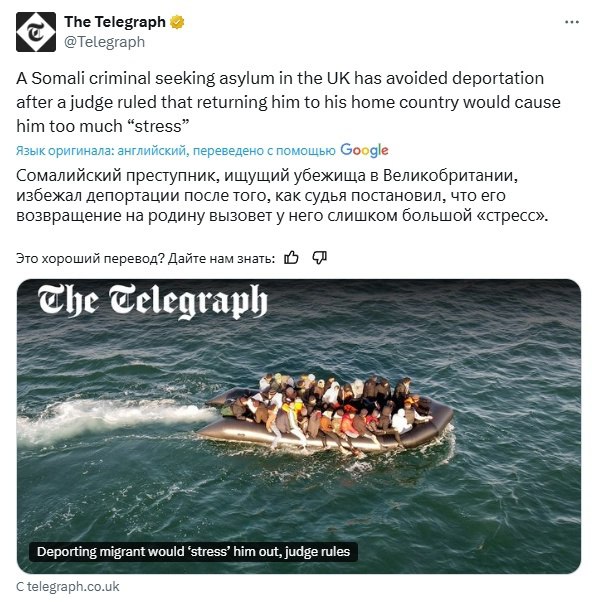Click The Telegraph profile avatar
Viewport: 592px width, 602px height.
pyautogui.click(x=36, y=32)
